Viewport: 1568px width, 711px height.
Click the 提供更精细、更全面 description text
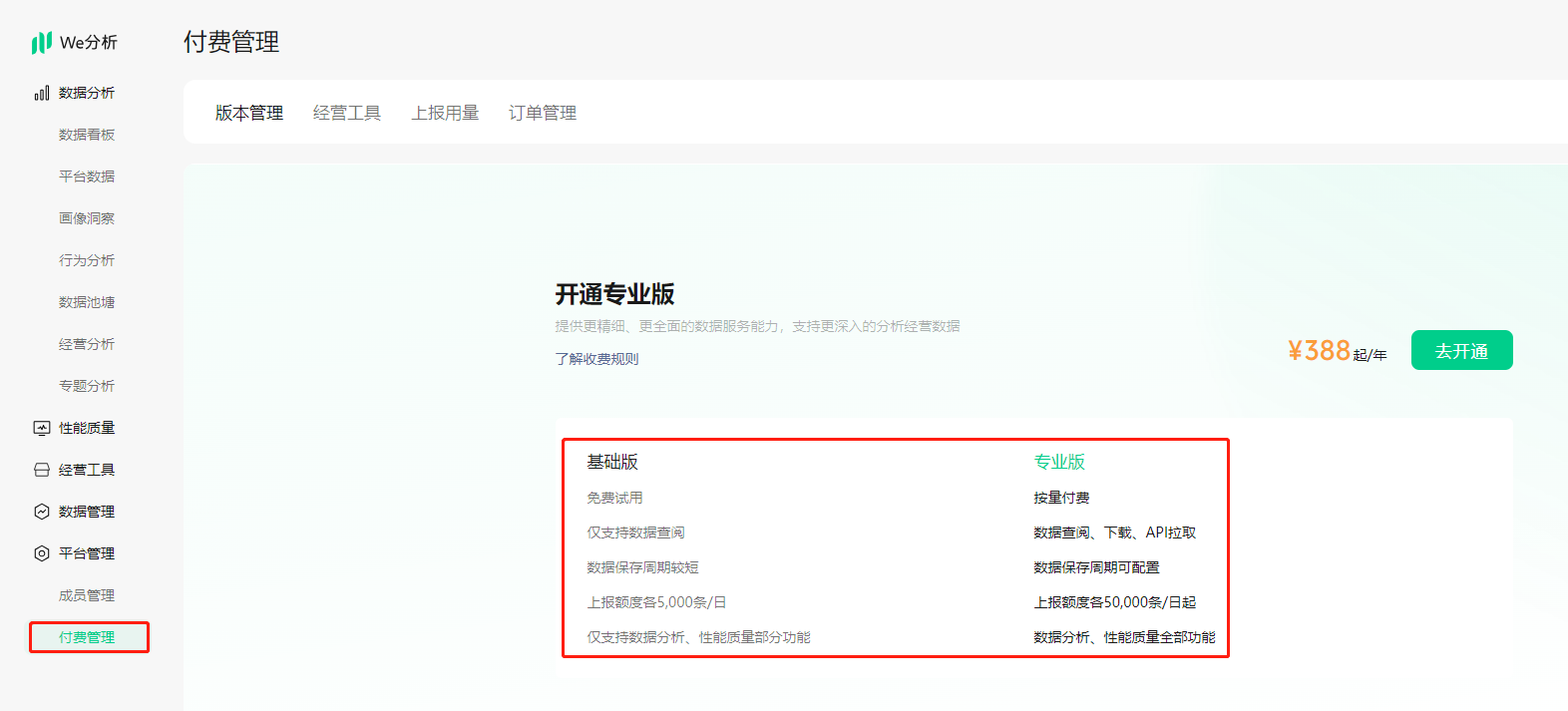coord(757,326)
